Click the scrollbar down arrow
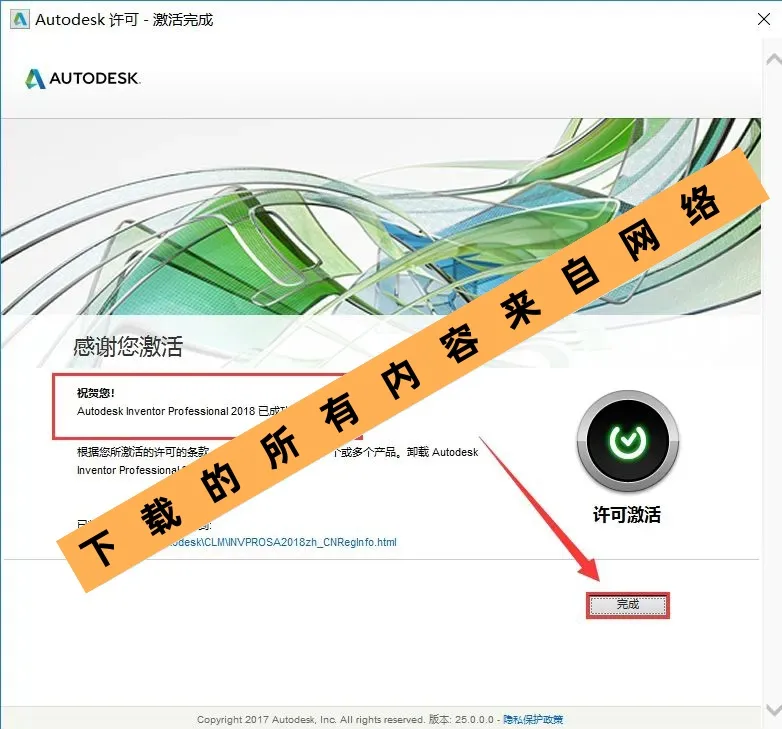This screenshot has width=782, height=730. [x=774, y=710]
